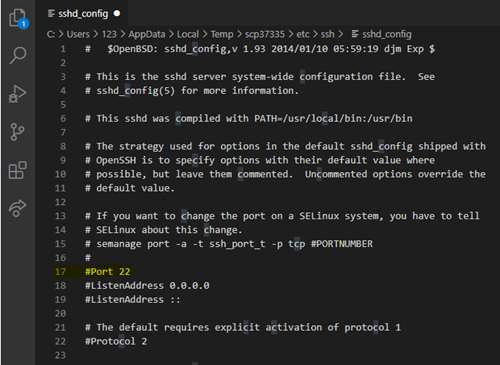
Task: Open the Explorer view in activity bar
Action: [18, 19]
